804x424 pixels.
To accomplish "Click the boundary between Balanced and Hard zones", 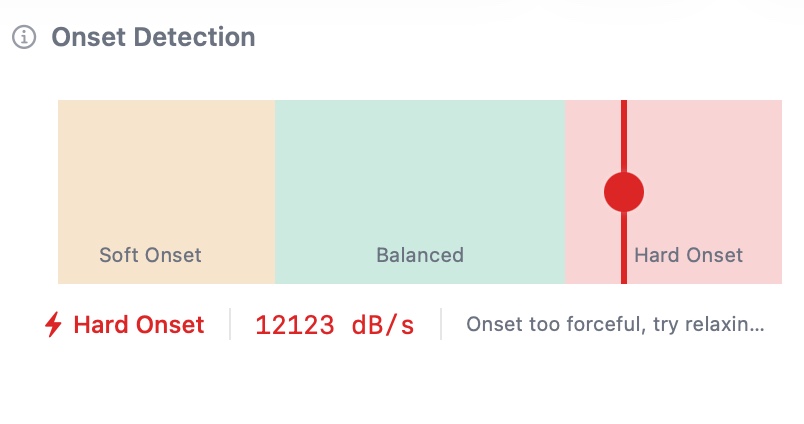I will [565, 191].
